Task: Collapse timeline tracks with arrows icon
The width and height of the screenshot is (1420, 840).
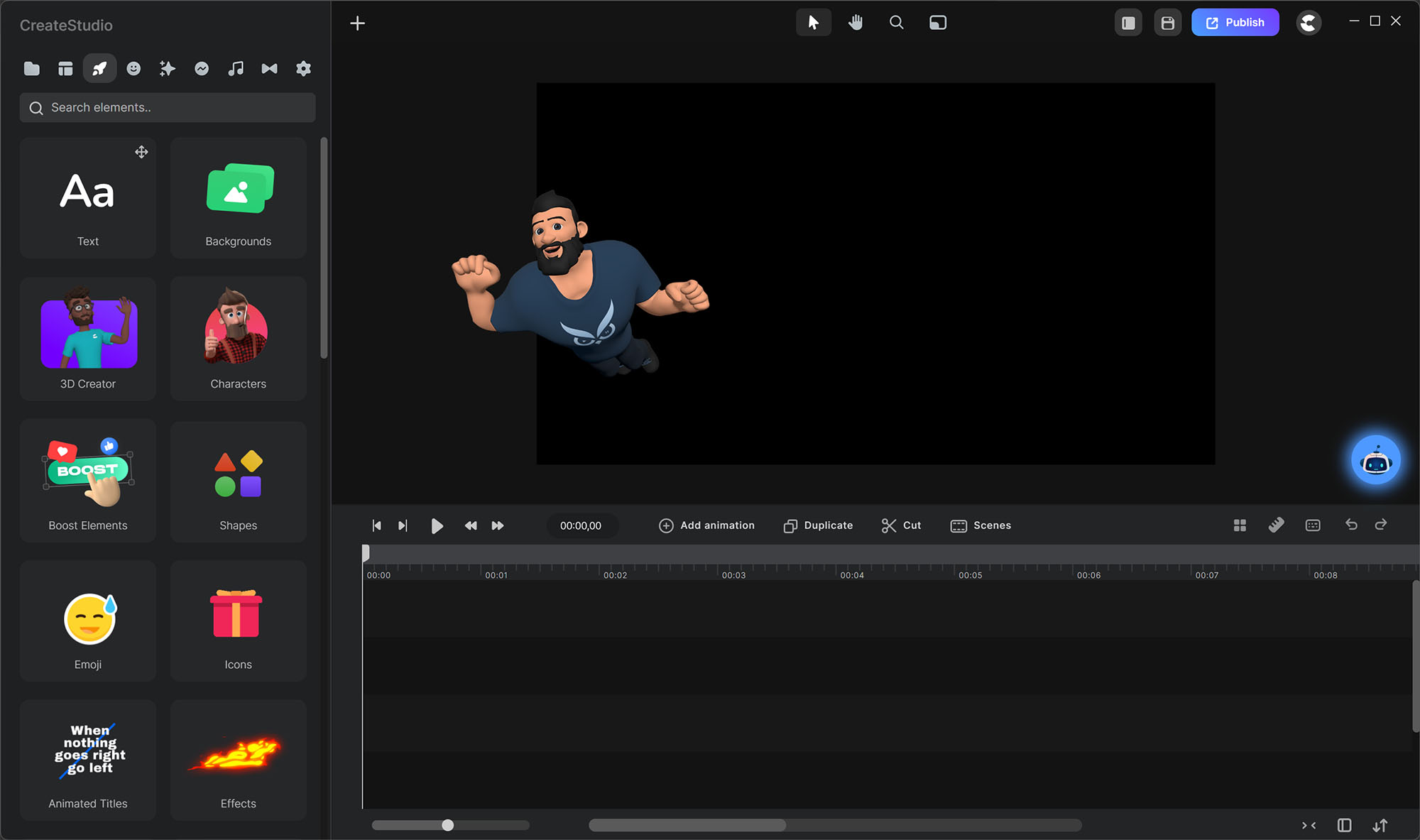Action: pyautogui.click(x=1309, y=825)
